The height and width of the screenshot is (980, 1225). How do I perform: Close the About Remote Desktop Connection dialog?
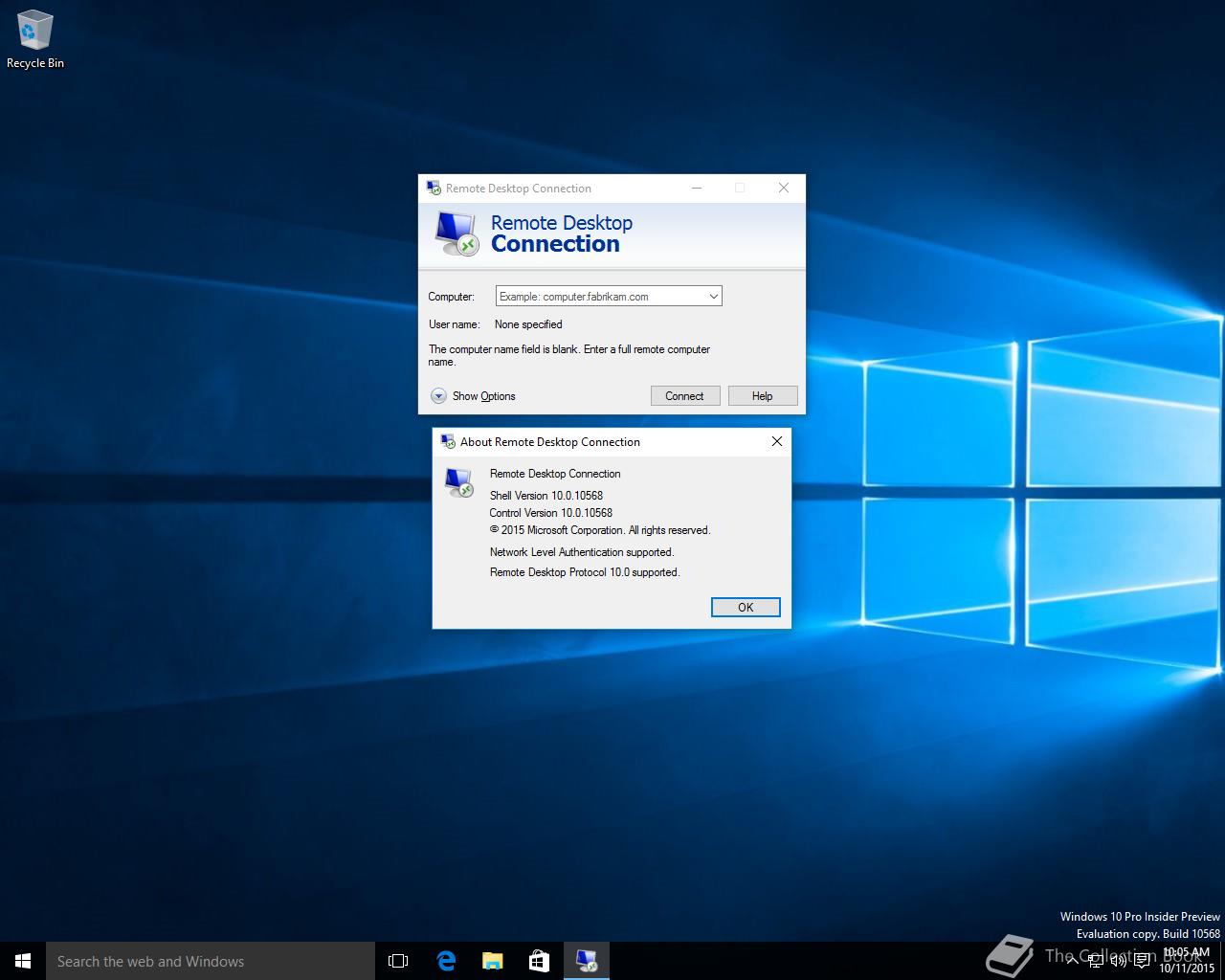pyautogui.click(x=777, y=441)
